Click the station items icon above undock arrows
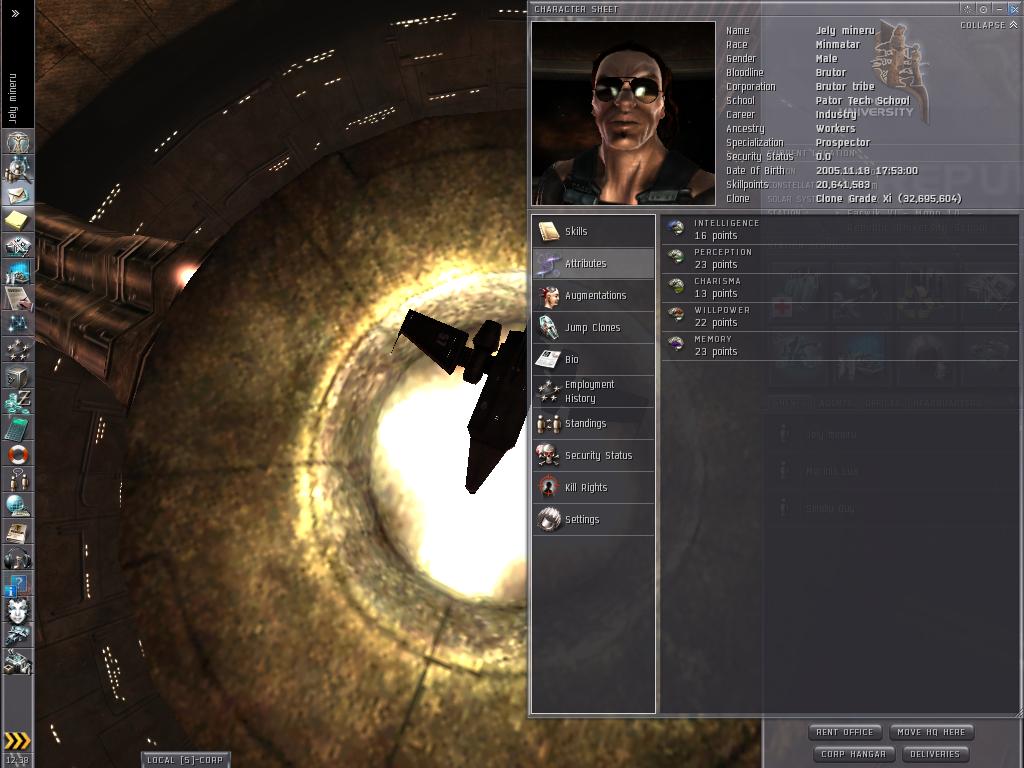1024x768 pixels. pos(18,662)
